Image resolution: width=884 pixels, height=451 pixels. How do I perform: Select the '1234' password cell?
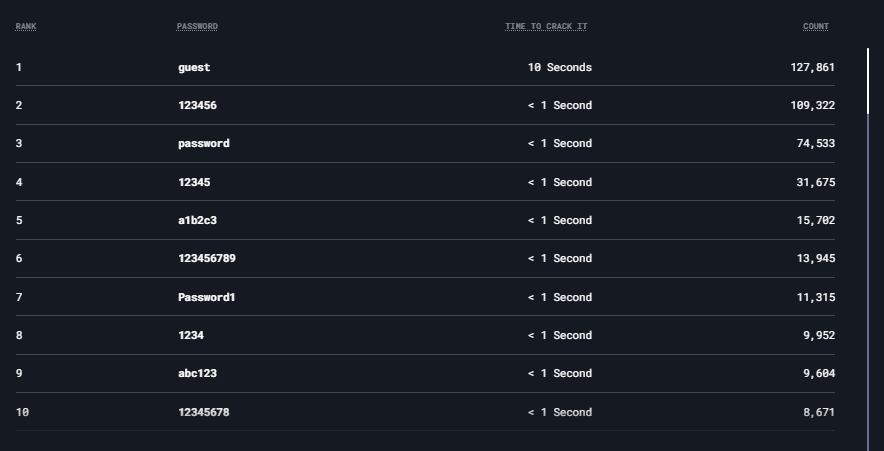coord(191,335)
